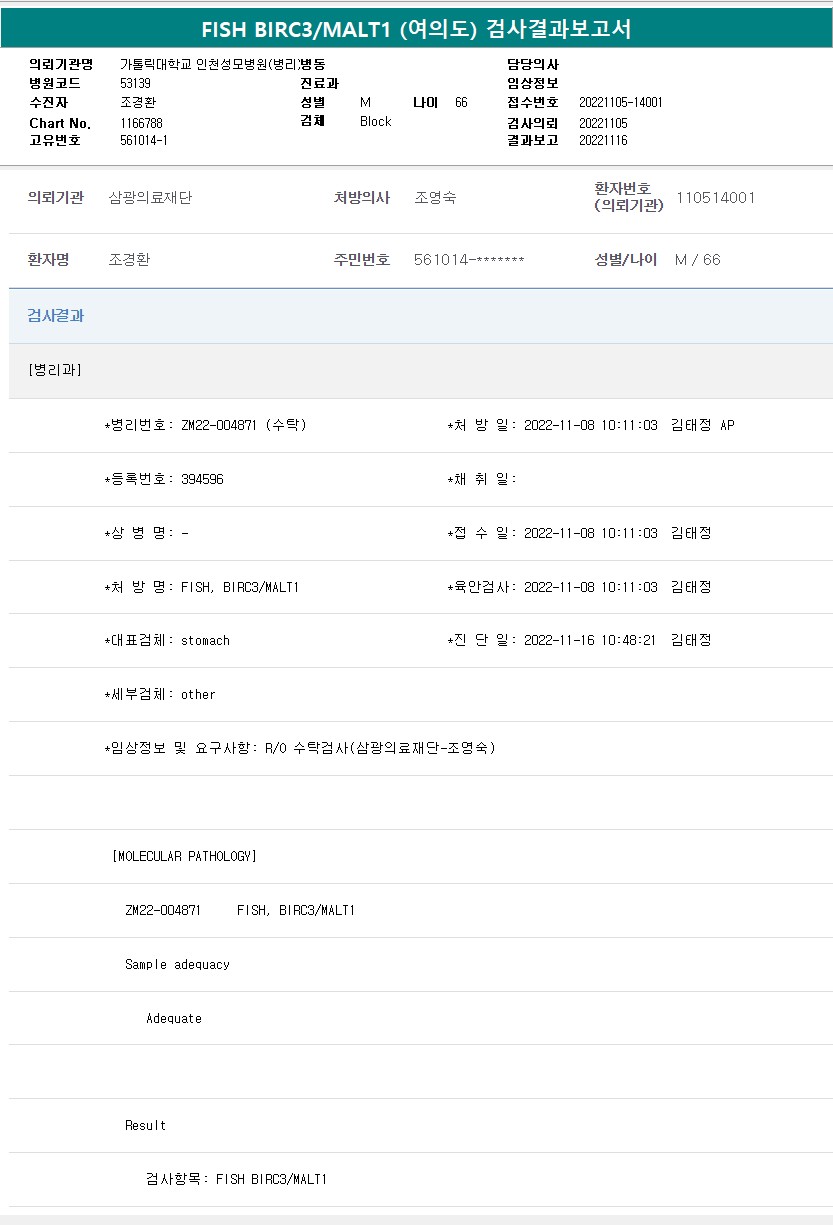Click patient number 110514001
Screen dimensions: 833x1225
point(716,197)
